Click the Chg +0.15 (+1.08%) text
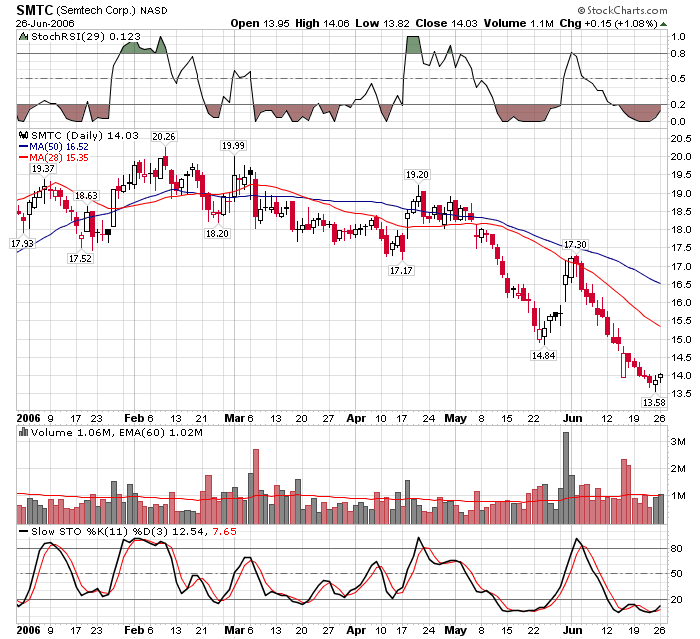Image resolution: width=700 pixels, height=639 pixels. point(608,24)
